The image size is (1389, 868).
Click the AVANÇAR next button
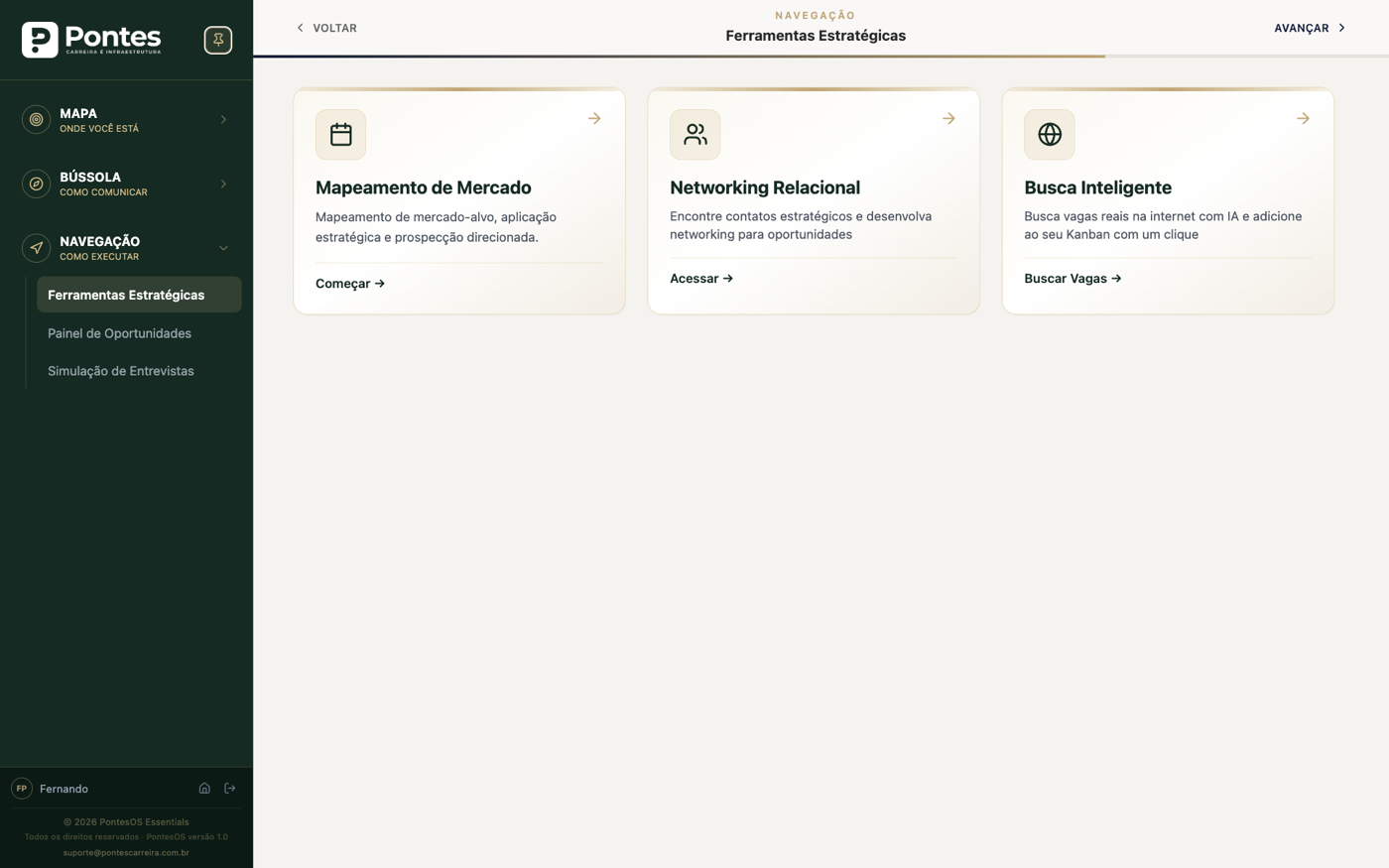pyautogui.click(x=1310, y=28)
